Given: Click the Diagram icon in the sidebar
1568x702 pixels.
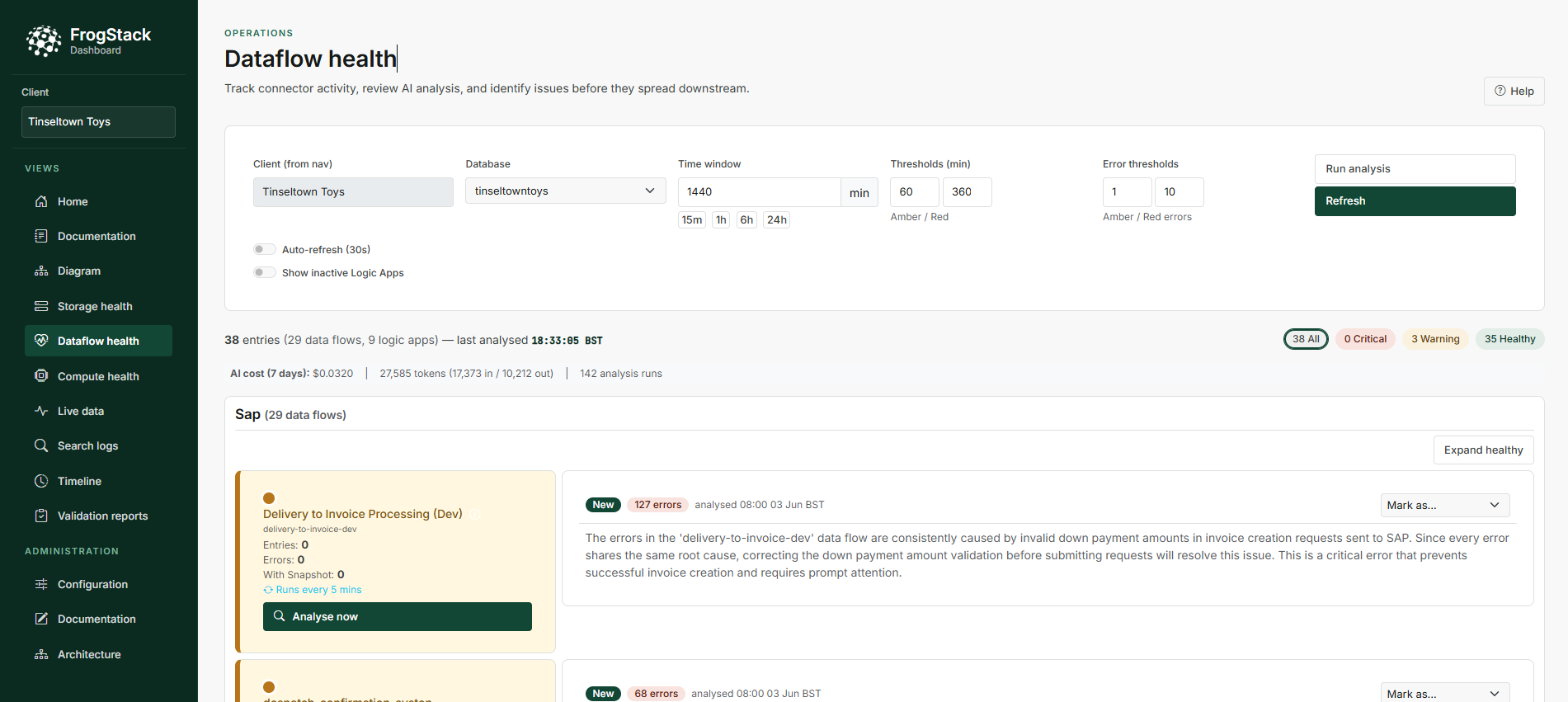Looking at the screenshot, I should coord(41,271).
